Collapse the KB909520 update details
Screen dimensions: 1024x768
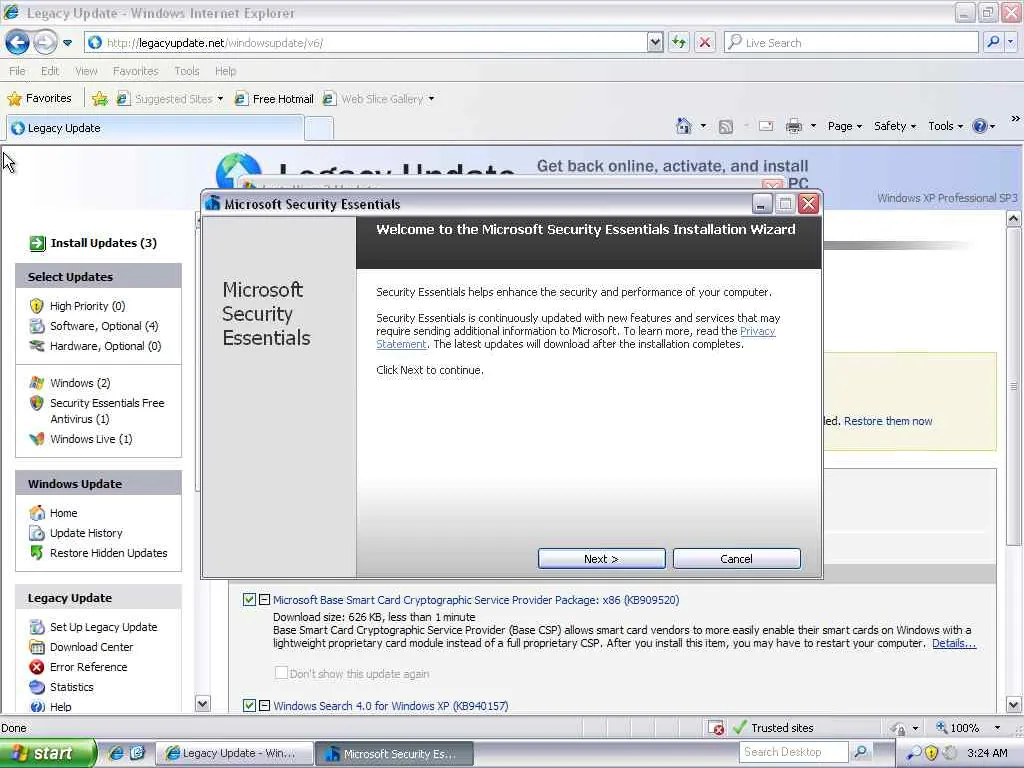264,600
